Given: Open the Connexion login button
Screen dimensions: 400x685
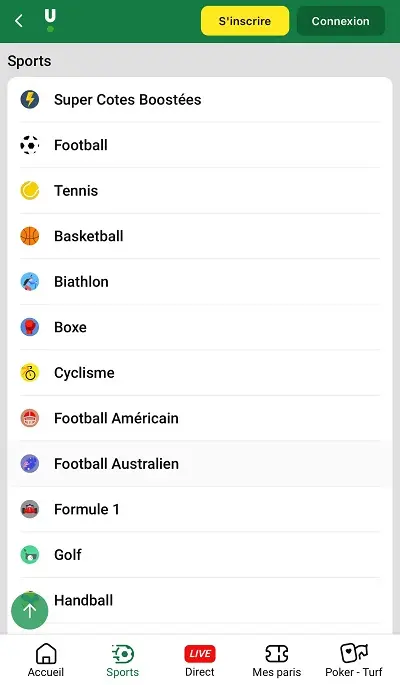Looking at the screenshot, I should (x=341, y=21).
